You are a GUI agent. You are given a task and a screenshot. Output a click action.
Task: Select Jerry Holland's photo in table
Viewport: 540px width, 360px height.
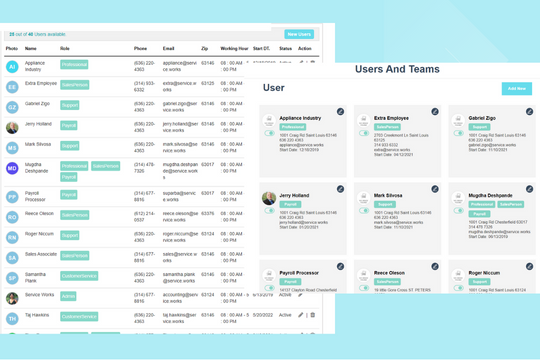(12, 127)
